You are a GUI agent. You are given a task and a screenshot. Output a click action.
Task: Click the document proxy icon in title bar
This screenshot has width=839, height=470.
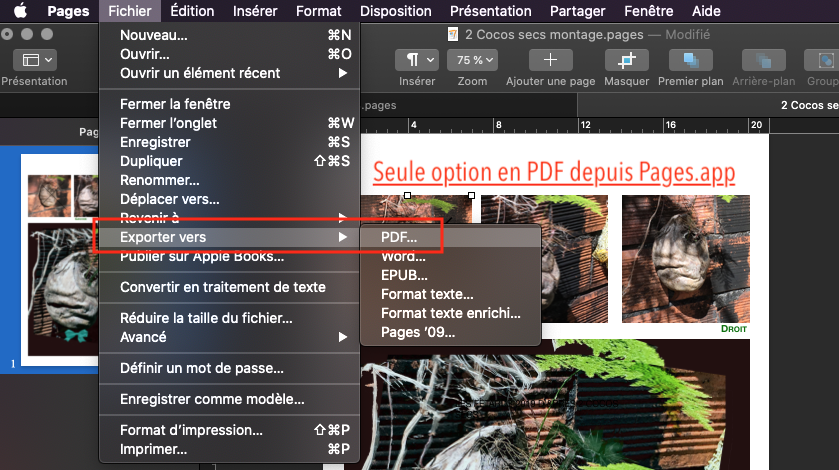click(453, 35)
